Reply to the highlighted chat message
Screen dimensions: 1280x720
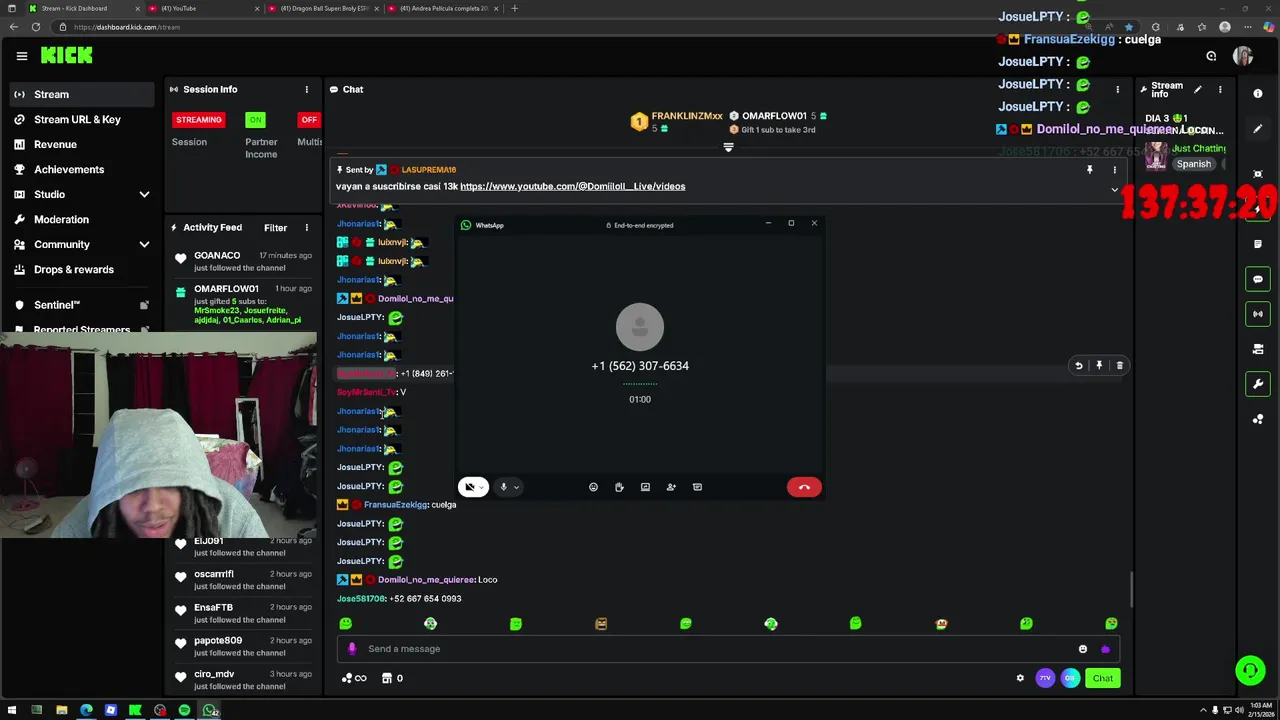click(1078, 366)
